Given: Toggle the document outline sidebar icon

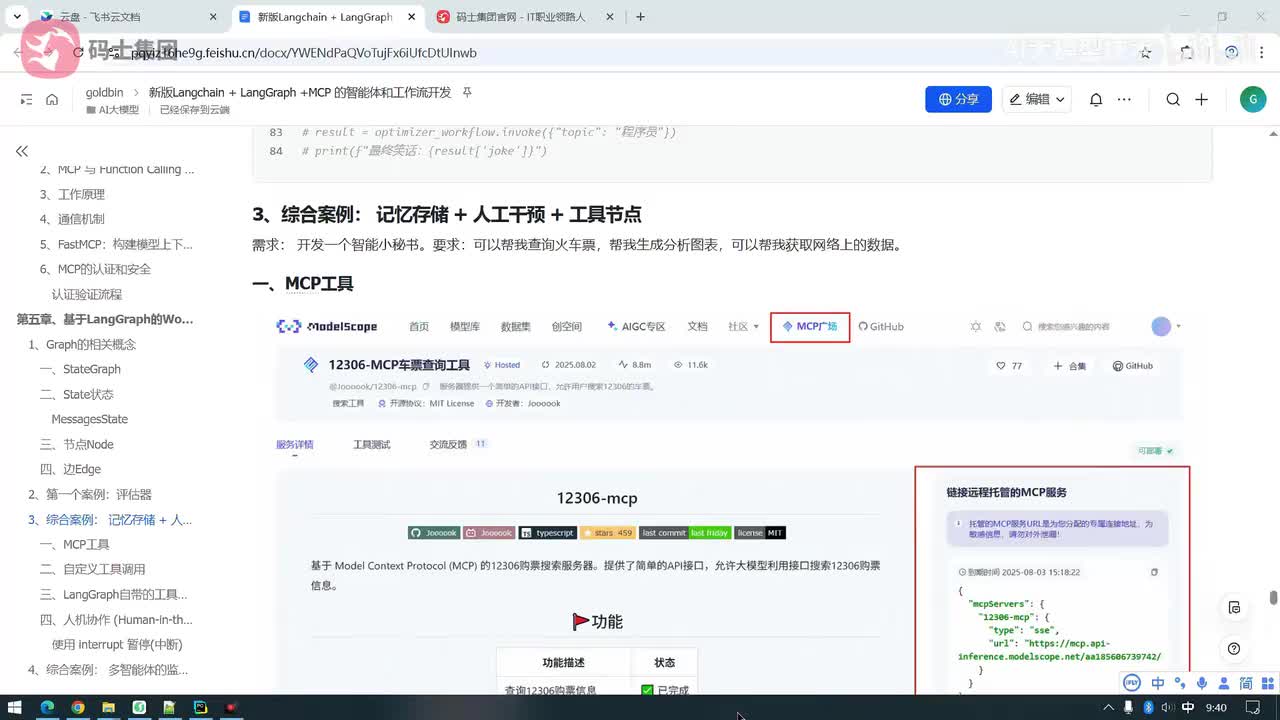Looking at the screenshot, I should point(26,100).
